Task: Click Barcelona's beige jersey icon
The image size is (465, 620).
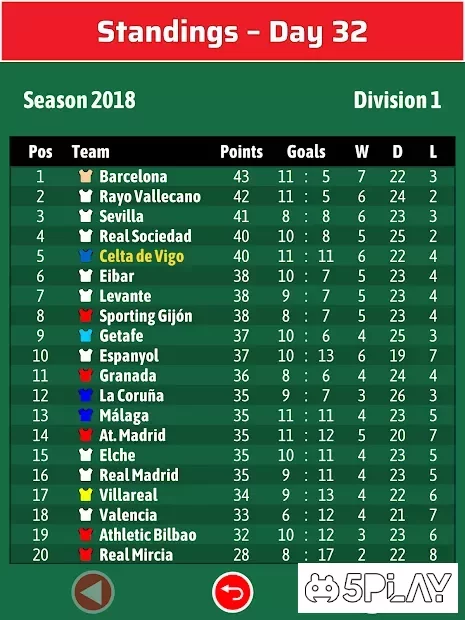Action: (85, 176)
